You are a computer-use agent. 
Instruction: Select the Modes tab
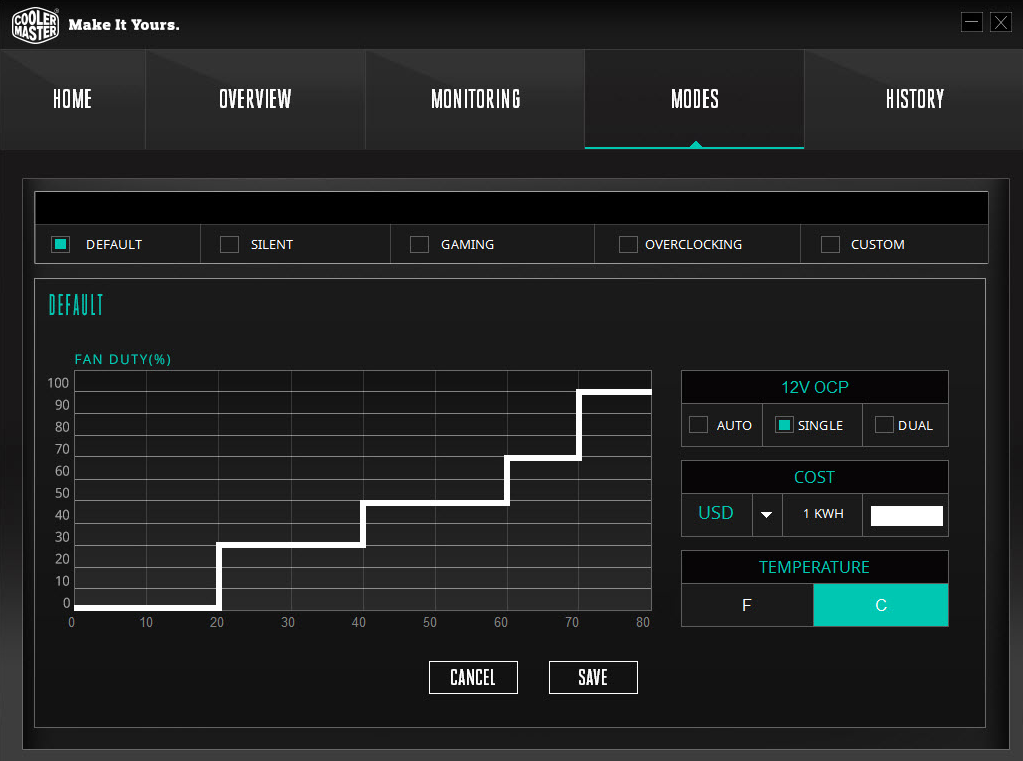click(695, 99)
